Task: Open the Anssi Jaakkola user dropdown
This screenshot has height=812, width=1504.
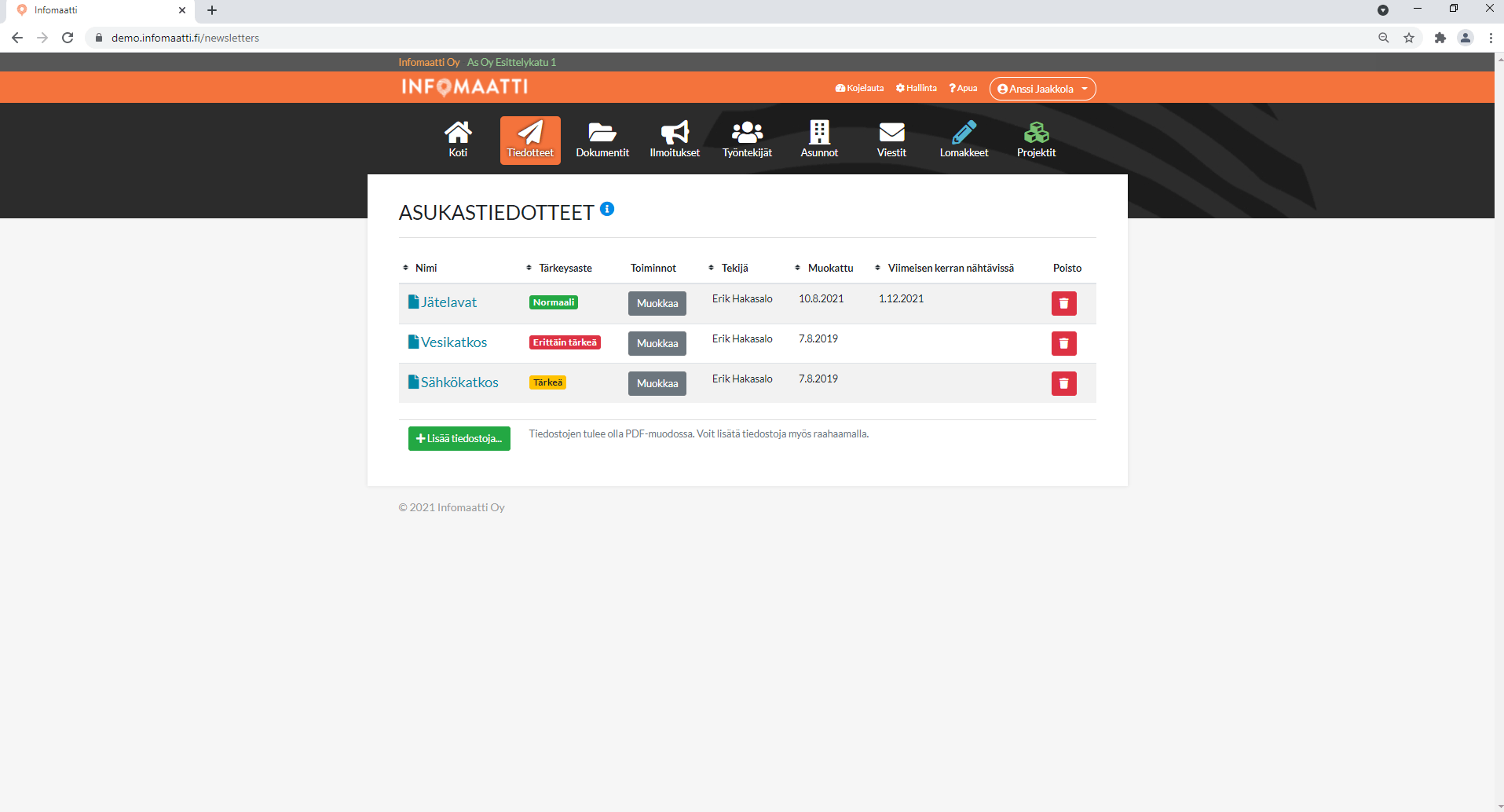Action: tap(1042, 89)
